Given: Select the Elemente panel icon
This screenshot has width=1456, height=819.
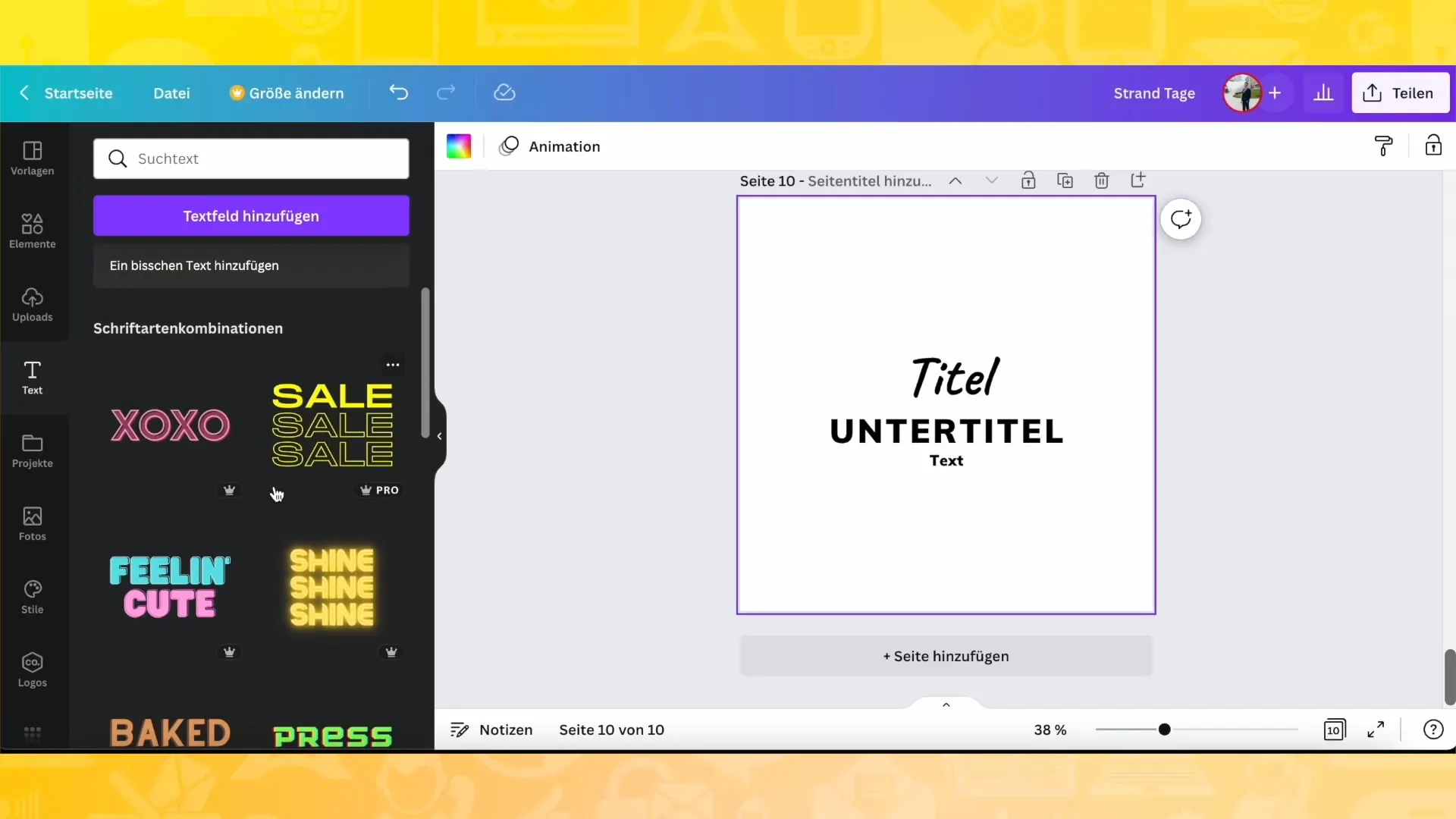Looking at the screenshot, I should (x=32, y=231).
